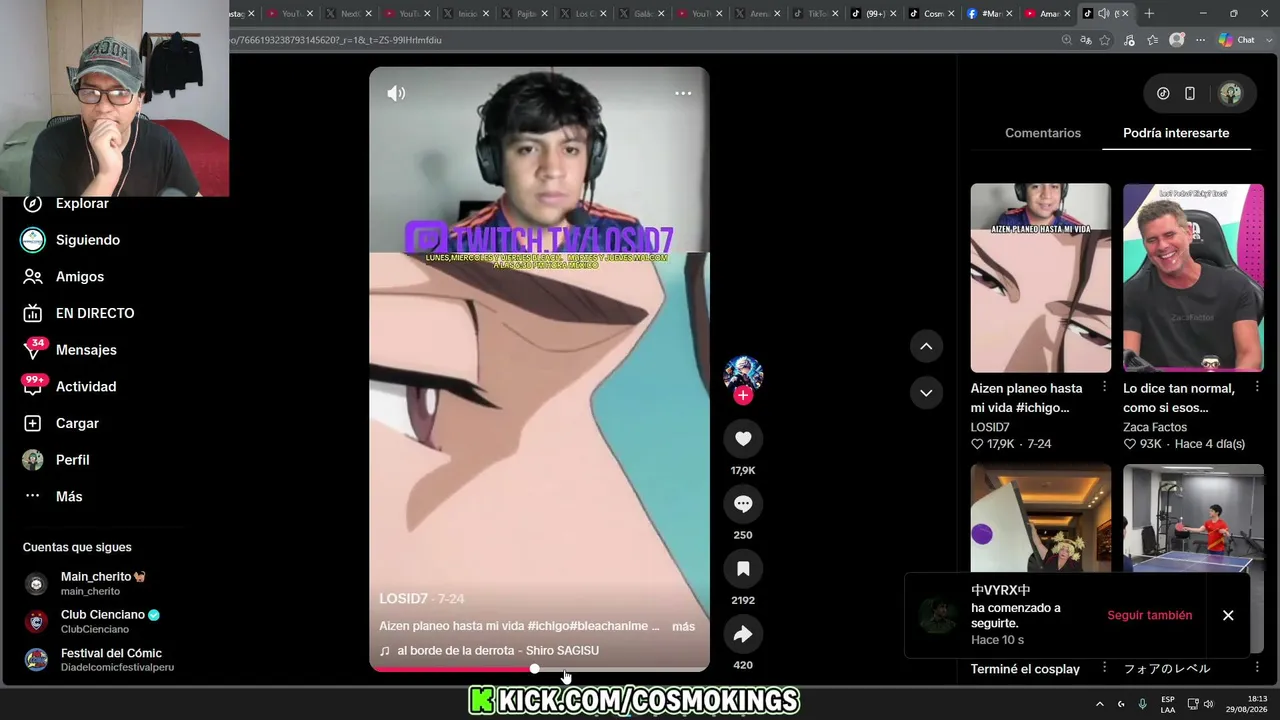1280x720 pixels.
Task: Open the LOSID7 username on the video
Action: pos(403,599)
